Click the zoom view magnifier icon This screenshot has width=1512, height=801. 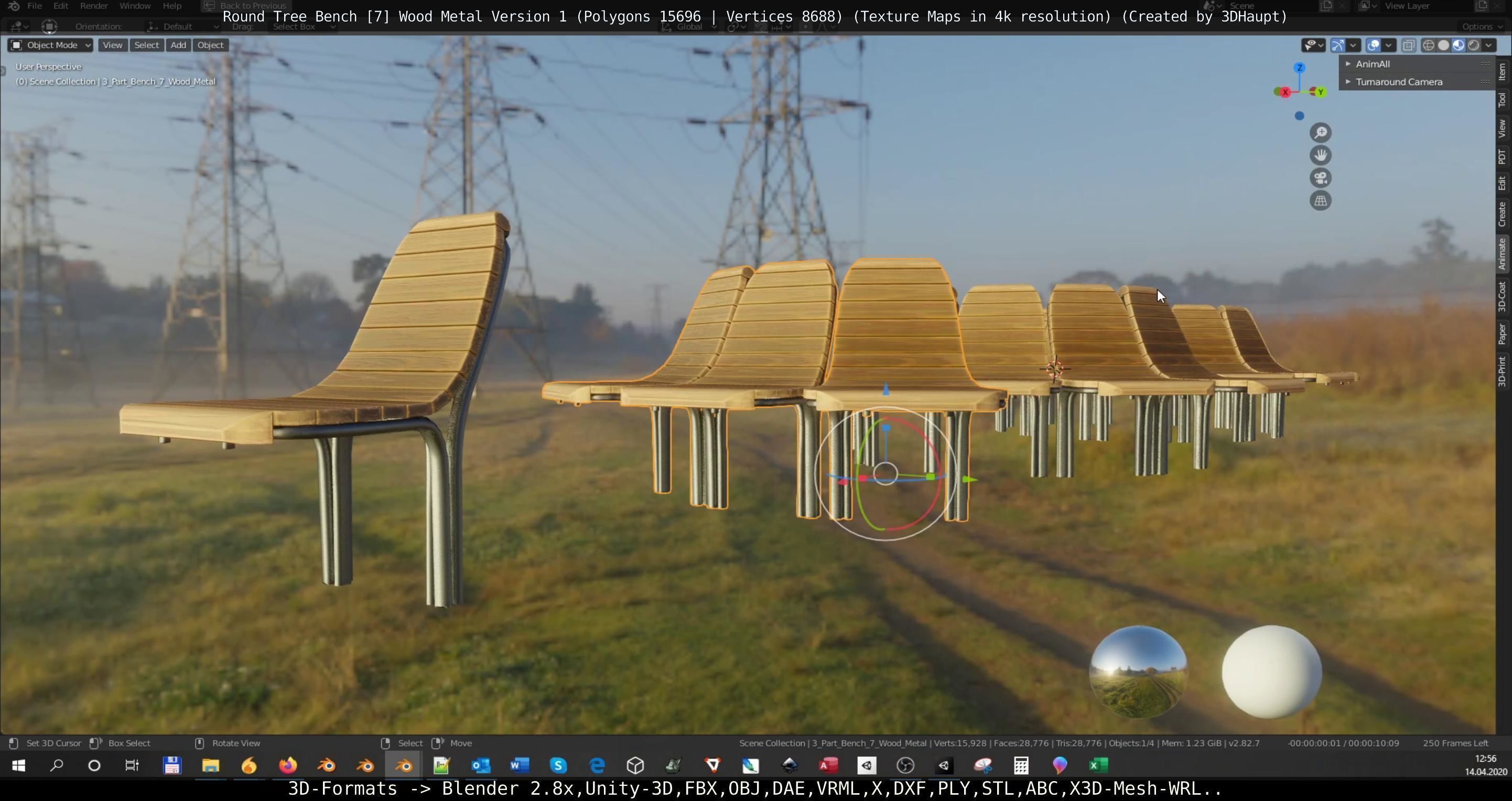click(1320, 133)
